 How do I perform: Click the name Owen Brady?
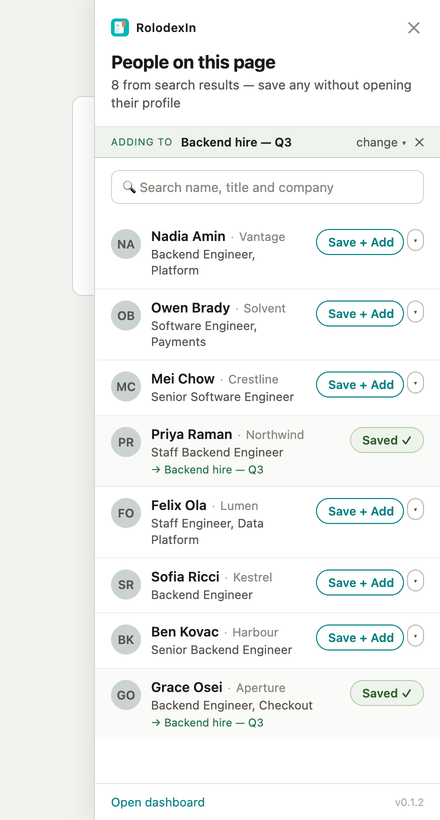tap(190, 308)
